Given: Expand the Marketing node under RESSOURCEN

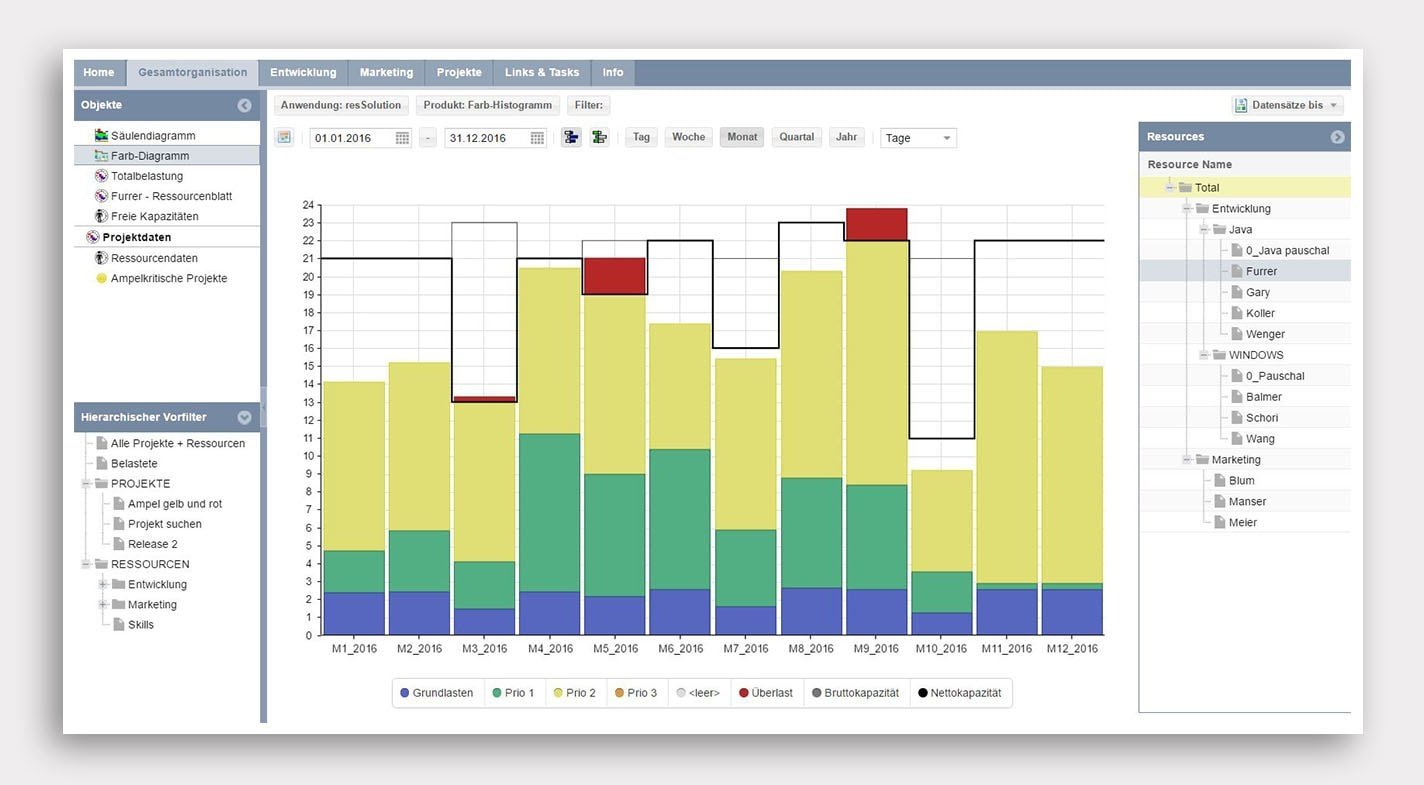Looking at the screenshot, I should [x=103, y=605].
